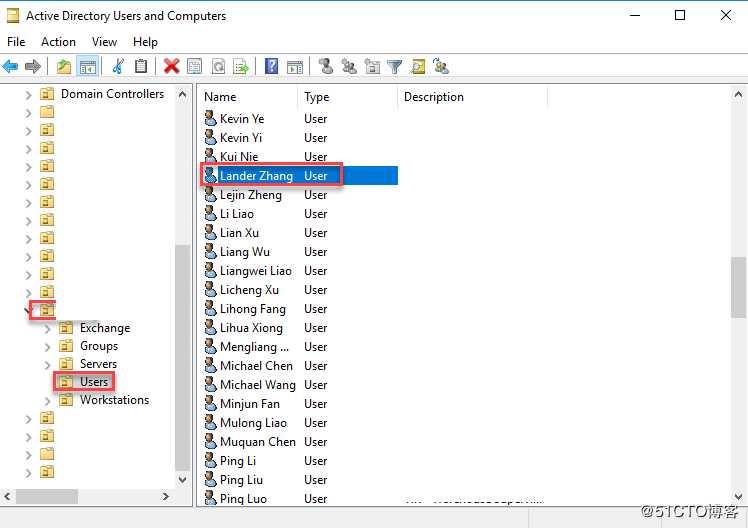This screenshot has width=748, height=528.
Task: Click the Copy clipboard toolbar icon
Action: coord(141,66)
